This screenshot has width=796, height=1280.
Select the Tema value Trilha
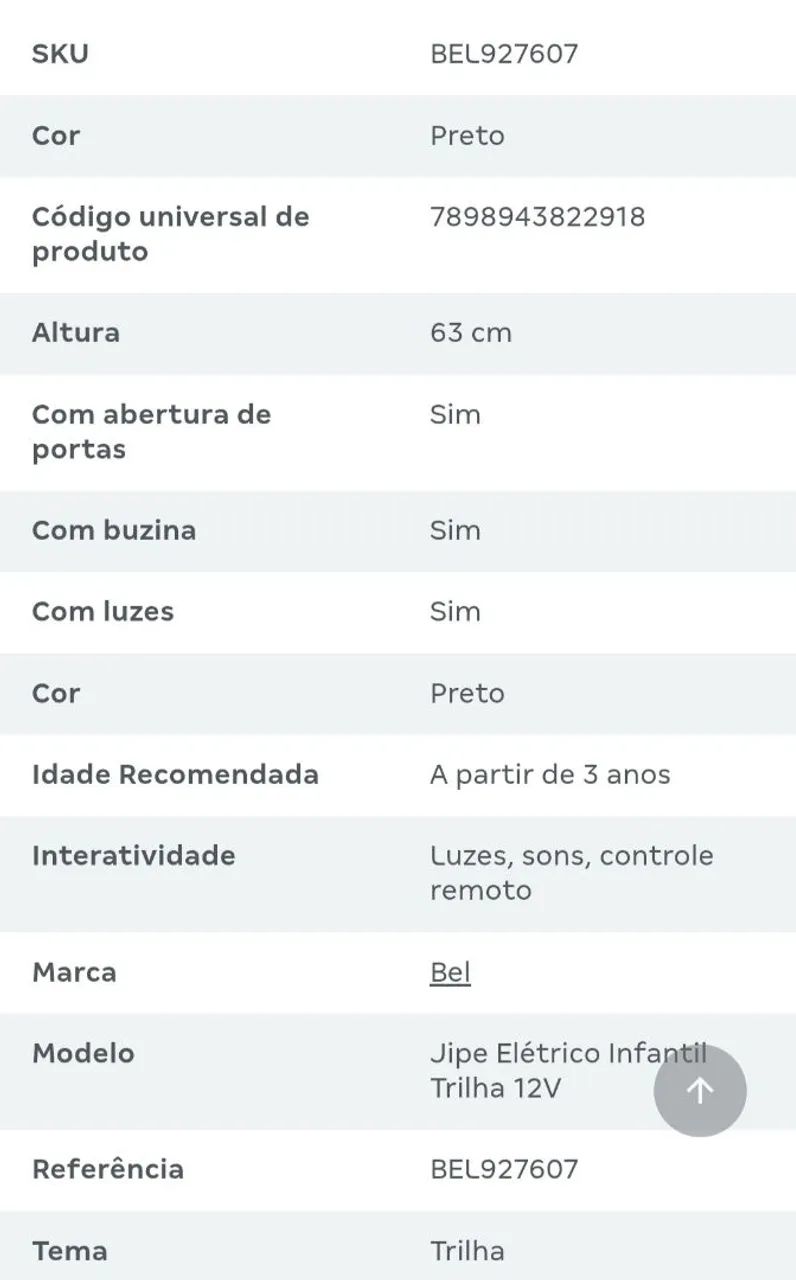click(x=467, y=1251)
